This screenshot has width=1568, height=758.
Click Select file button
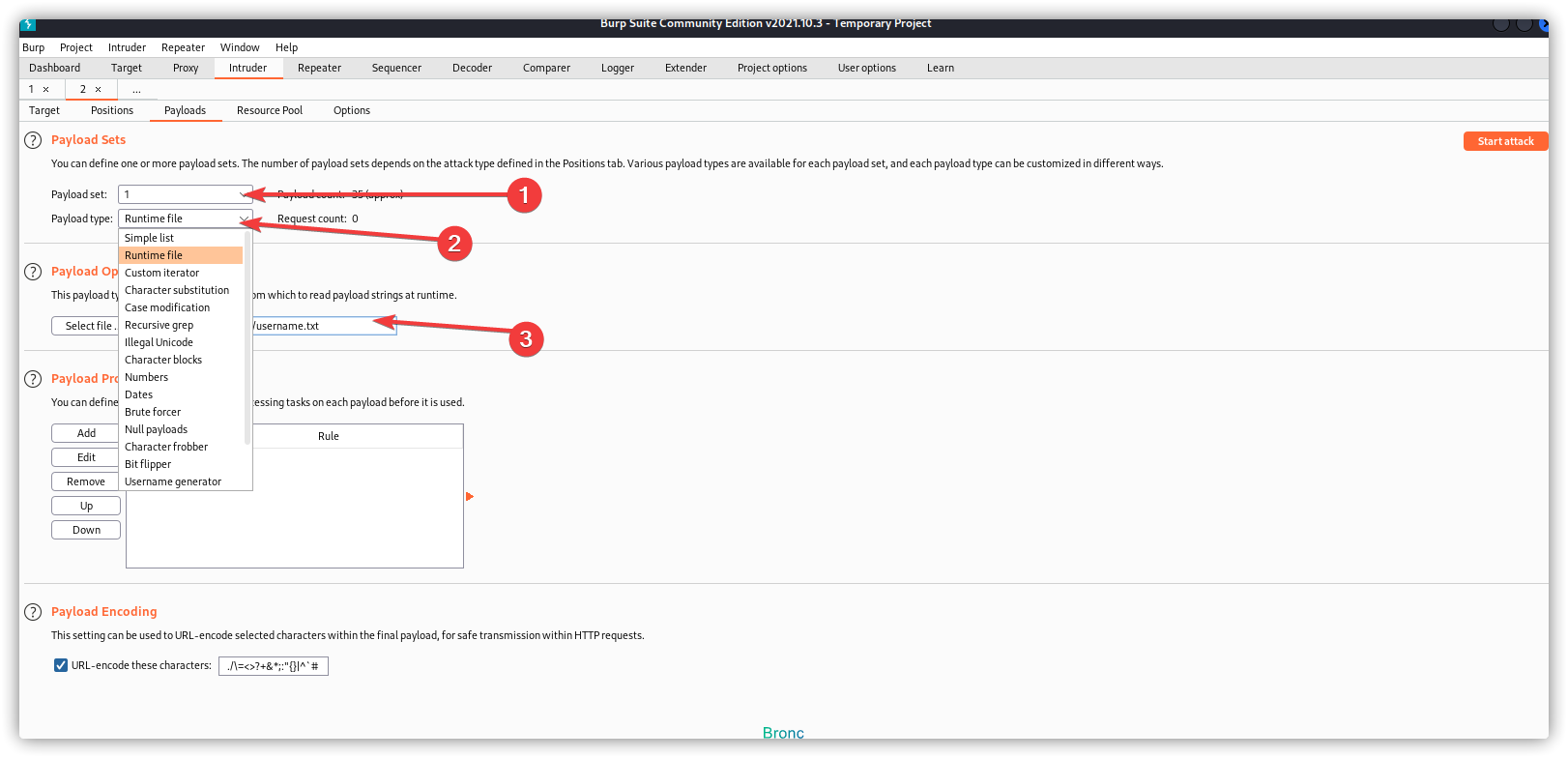[x=86, y=326]
